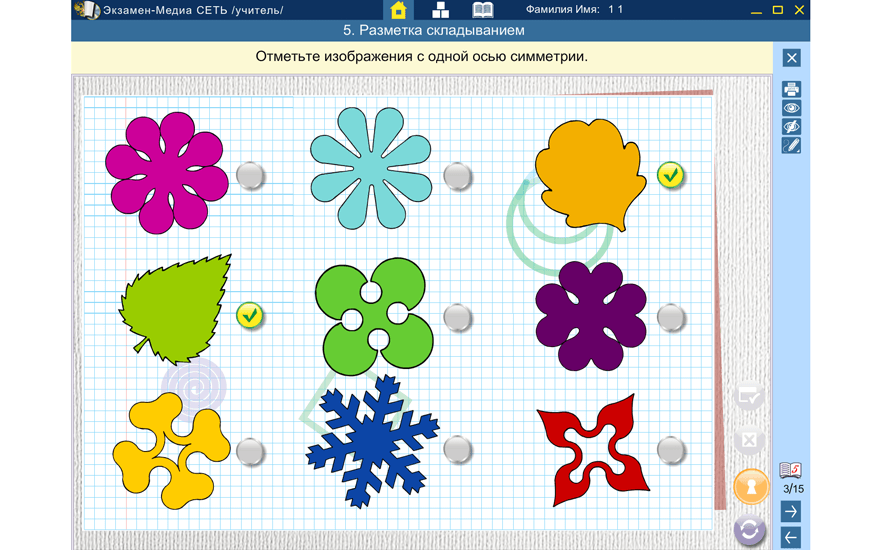Select the crossed-out eye hide icon
Image resolution: width=880 pixels, height=550 pixels.
pos(791,126)
